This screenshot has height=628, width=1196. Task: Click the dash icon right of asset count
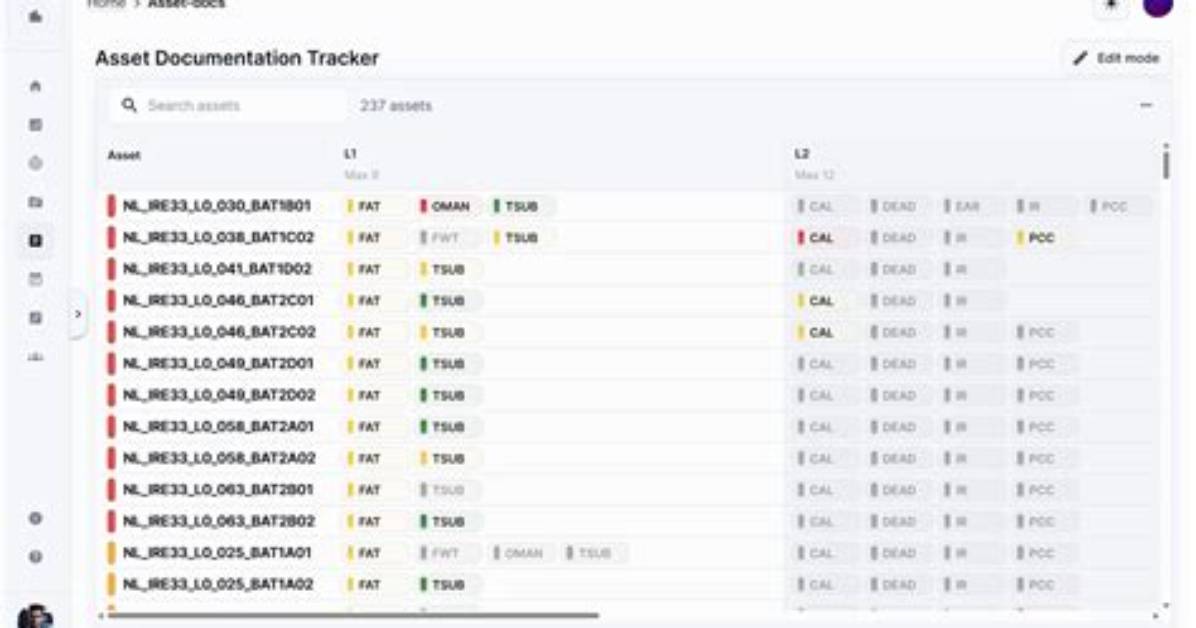[x=1146, y=105]
